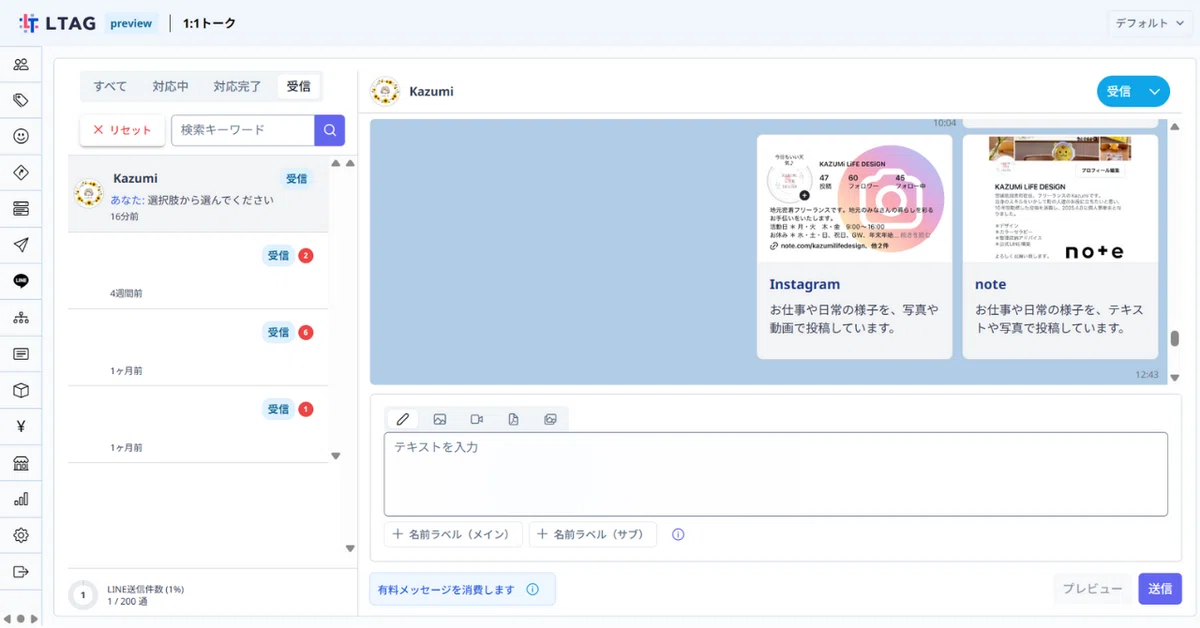Open the gear settings sidebar icon
This screenshot has width=1200, height=628.
[x=21, y=535]
